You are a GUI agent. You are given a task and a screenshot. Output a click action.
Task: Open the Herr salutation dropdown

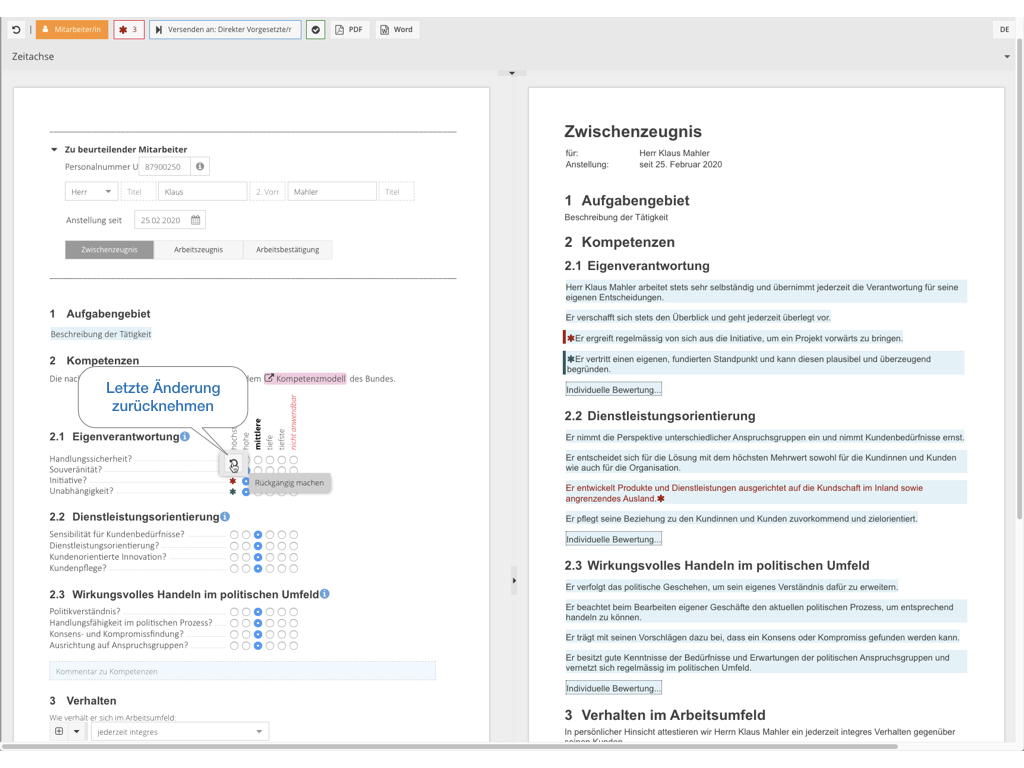pos(91,192)
